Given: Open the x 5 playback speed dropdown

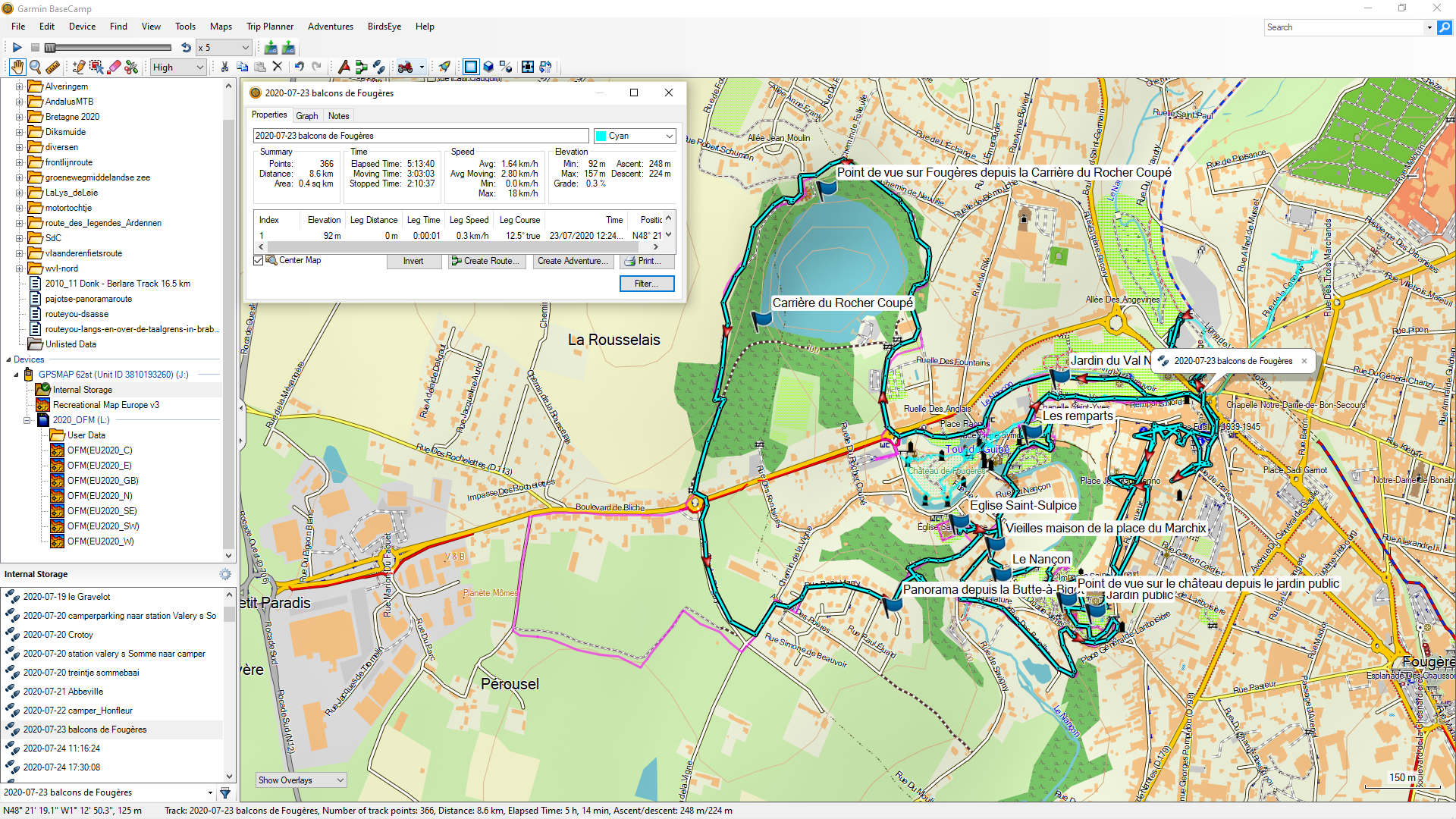Looking at the screenshot, I should pos(223,47).
